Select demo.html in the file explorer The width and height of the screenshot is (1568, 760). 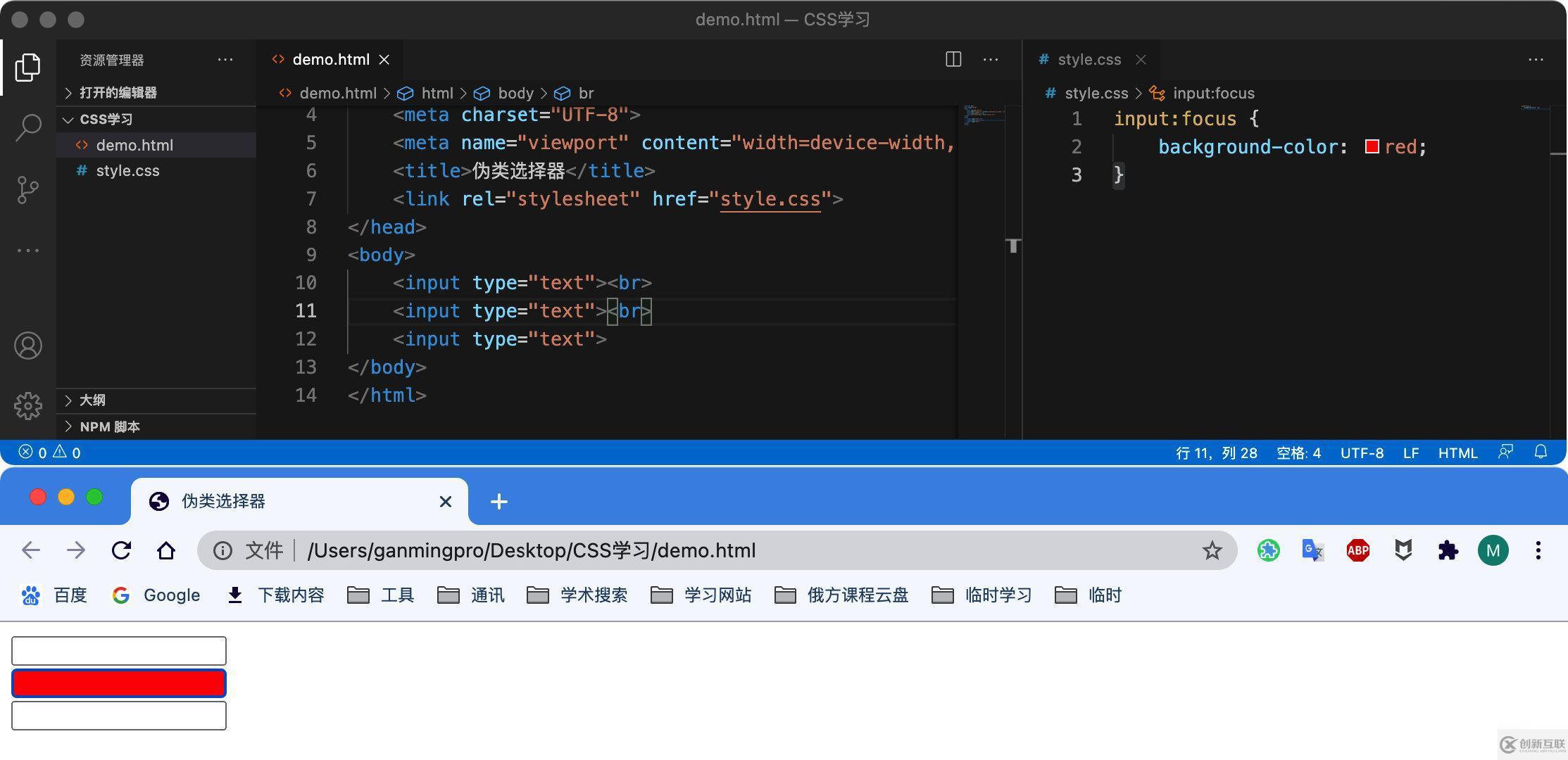[x=156, y=145]
